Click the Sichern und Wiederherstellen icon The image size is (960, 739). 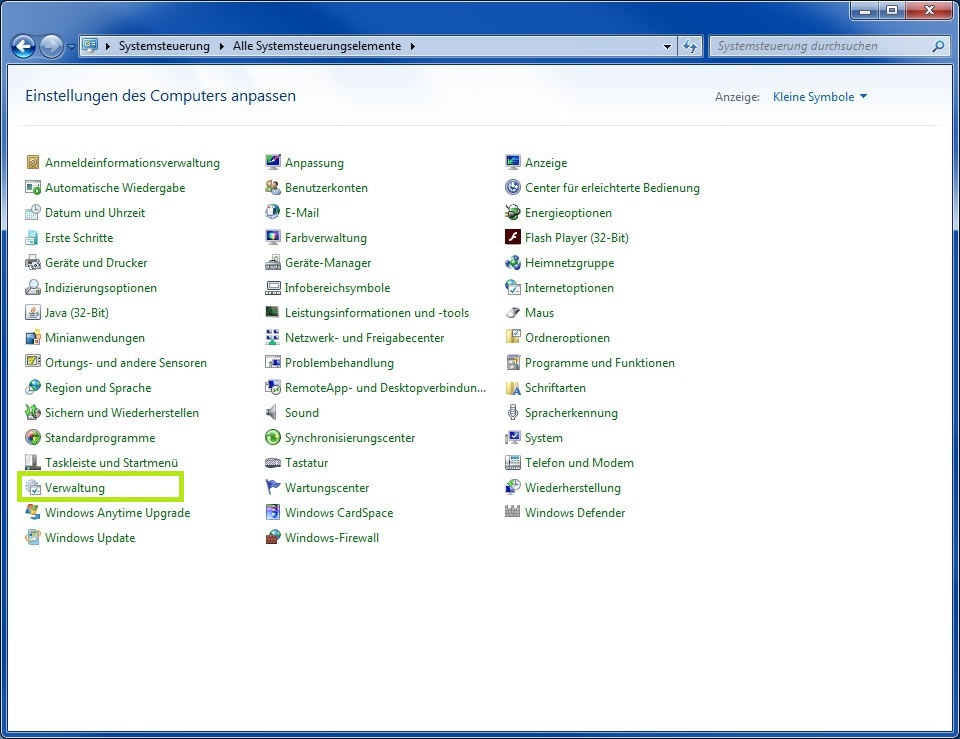pos(32,413)
